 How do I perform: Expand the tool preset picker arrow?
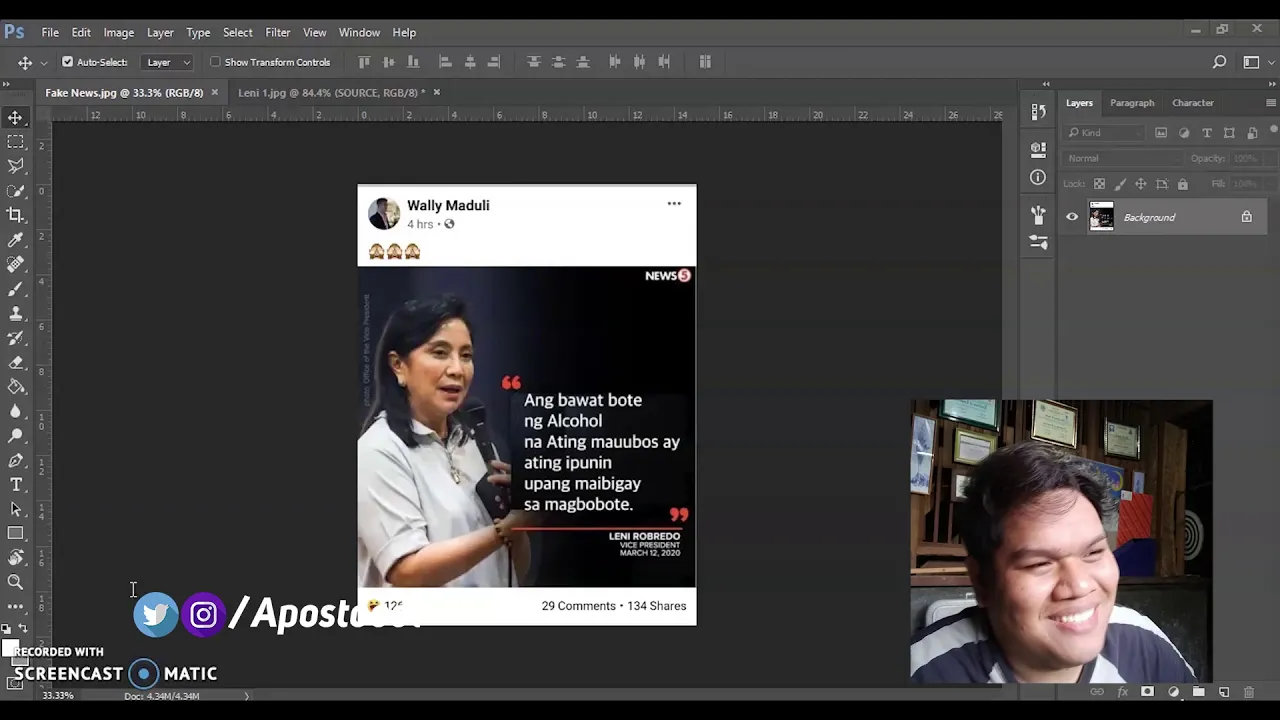pos(43,62)
